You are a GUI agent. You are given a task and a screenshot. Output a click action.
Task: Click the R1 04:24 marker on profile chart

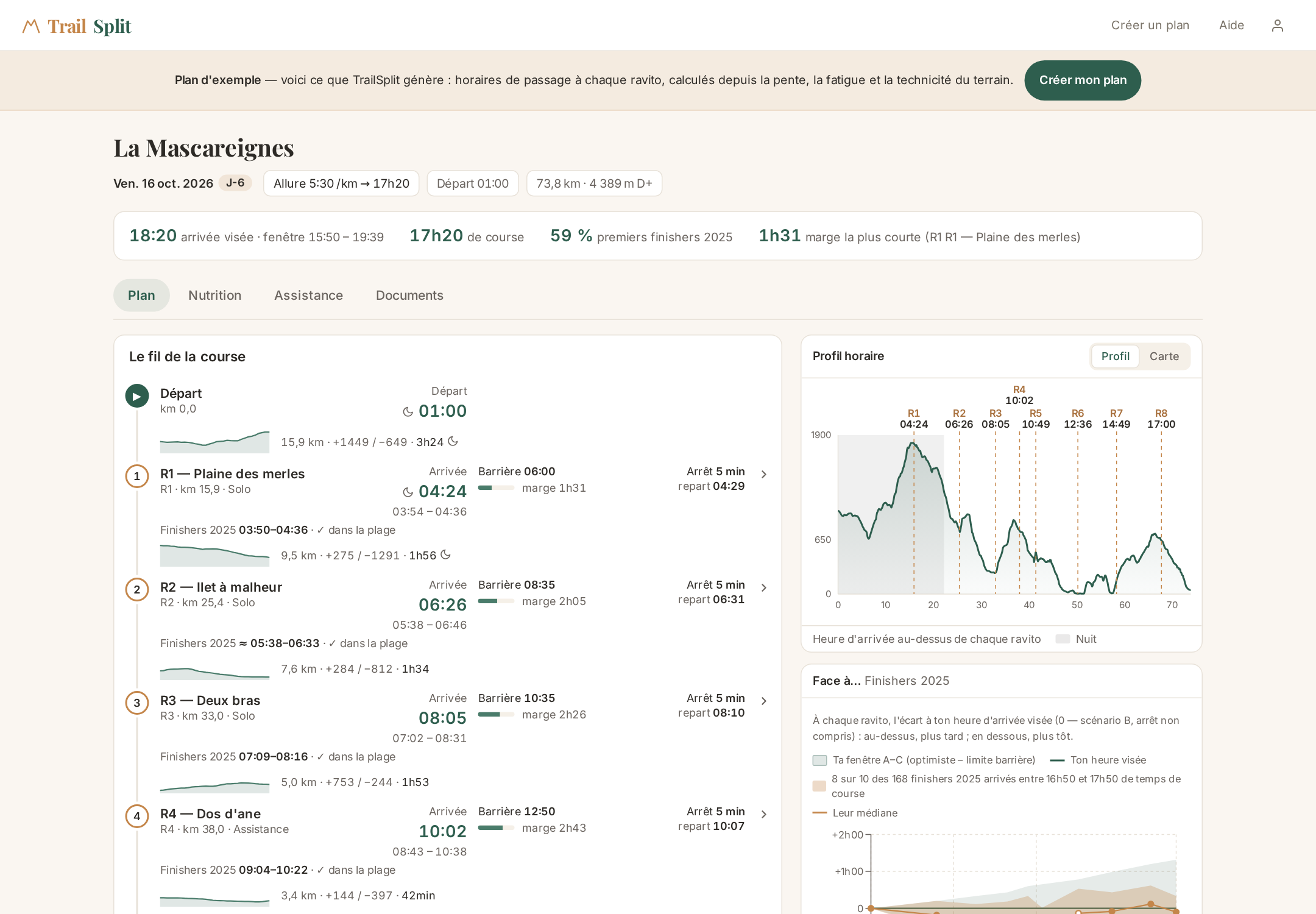[914, 419]
